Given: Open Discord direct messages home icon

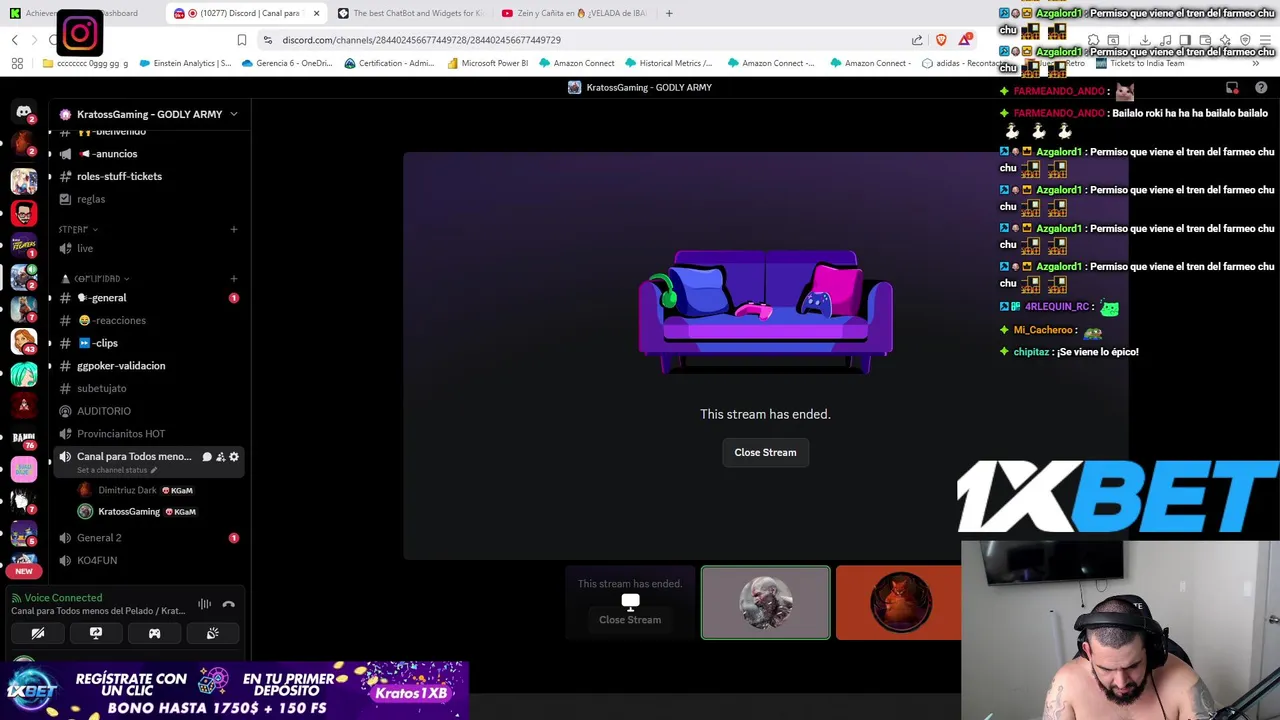Looking at the screenshot, I should click(24, 113).
